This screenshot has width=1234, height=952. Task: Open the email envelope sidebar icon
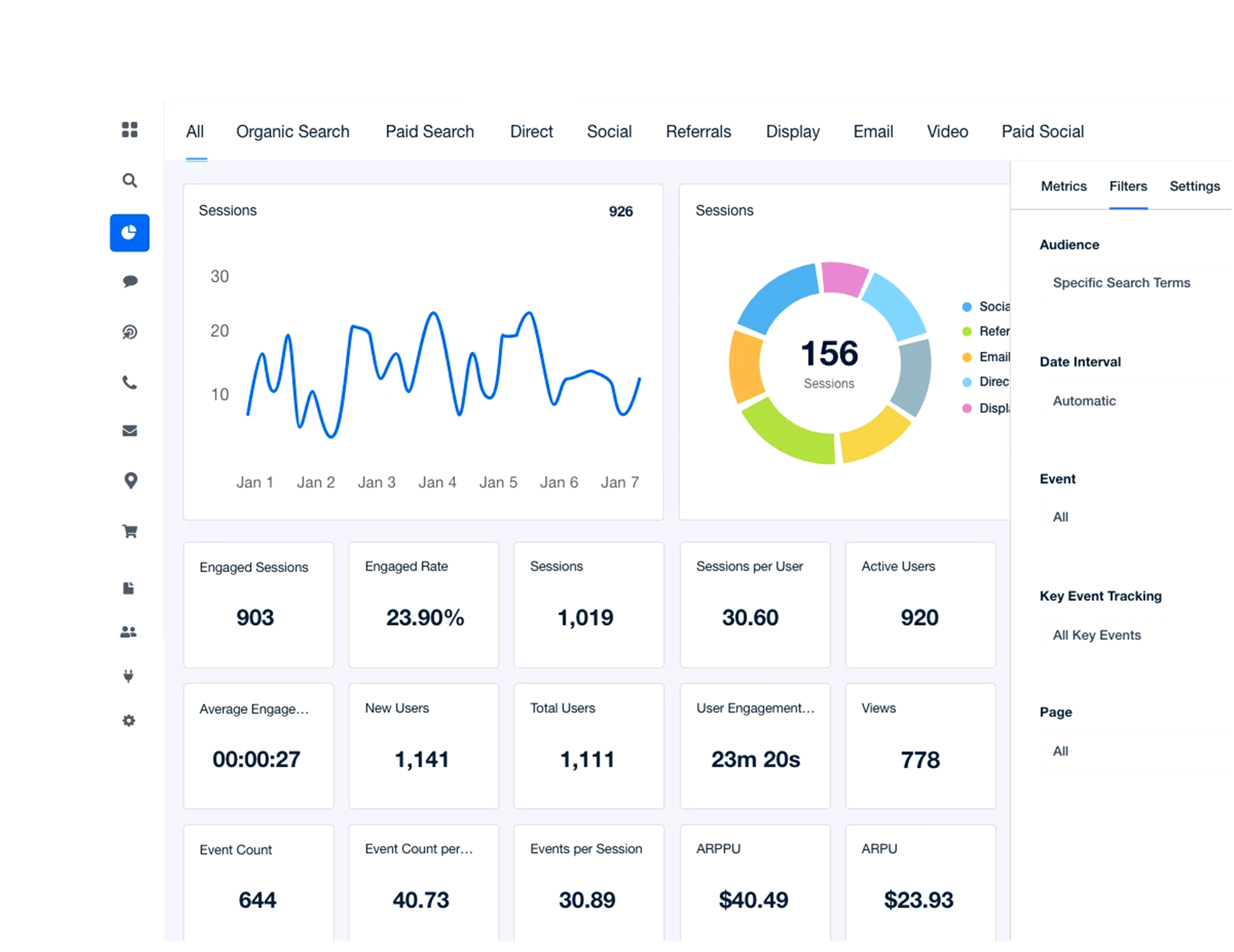(x=129, y=431)
